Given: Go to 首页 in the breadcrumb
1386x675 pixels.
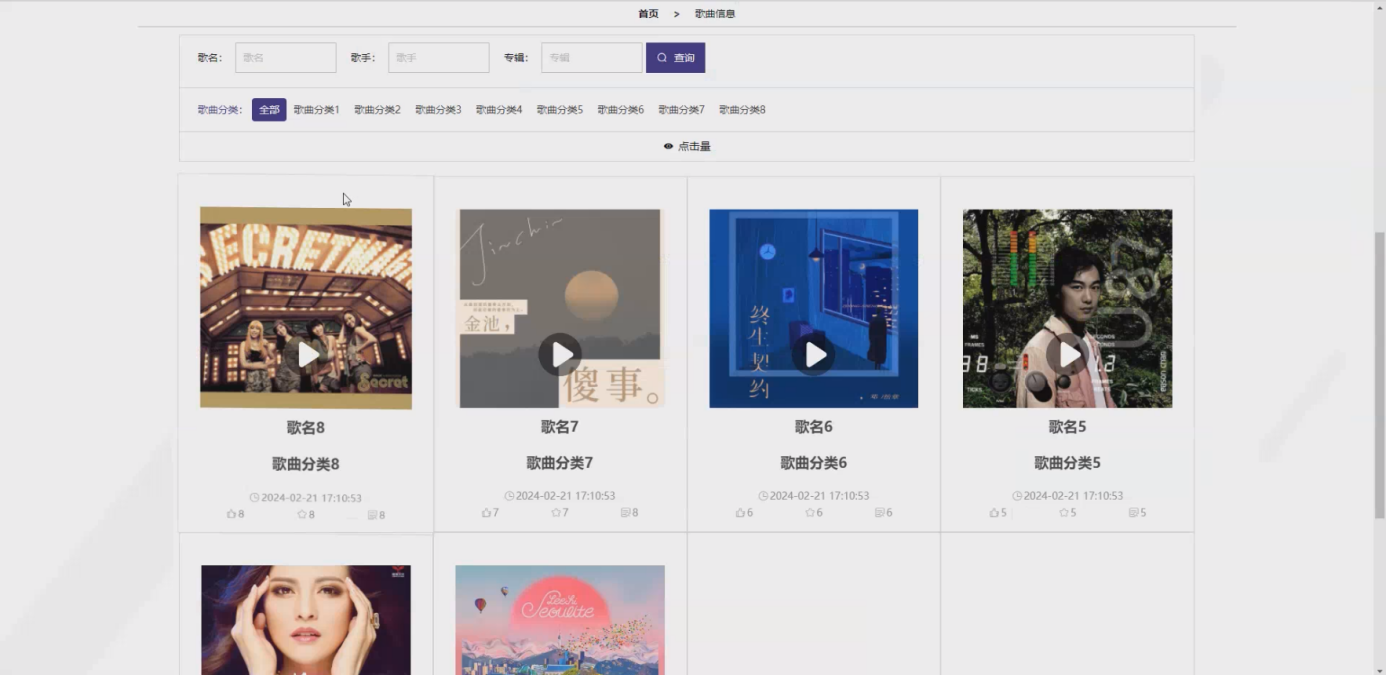Looking at the screenshot, I should [648, 14].
